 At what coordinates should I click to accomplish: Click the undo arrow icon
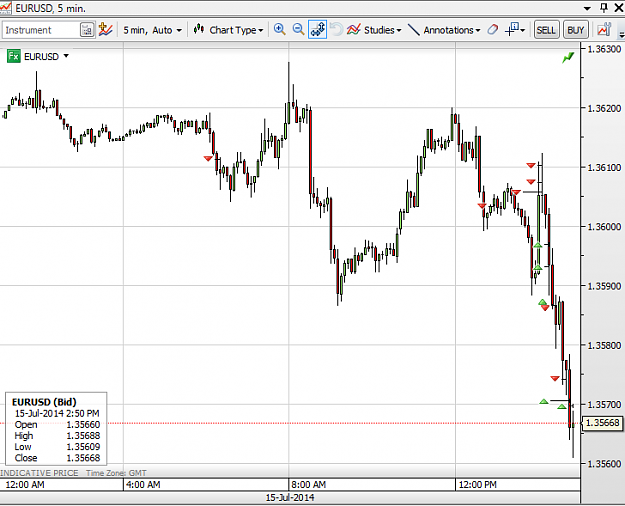(x=337, y=30)
